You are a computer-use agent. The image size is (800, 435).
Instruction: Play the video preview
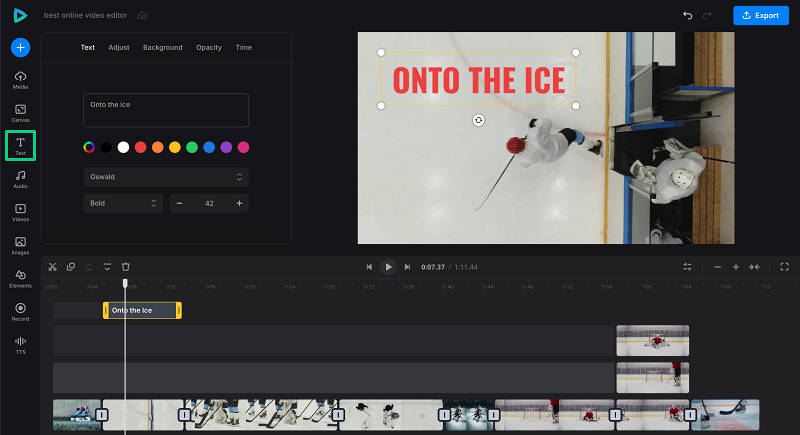388,267
